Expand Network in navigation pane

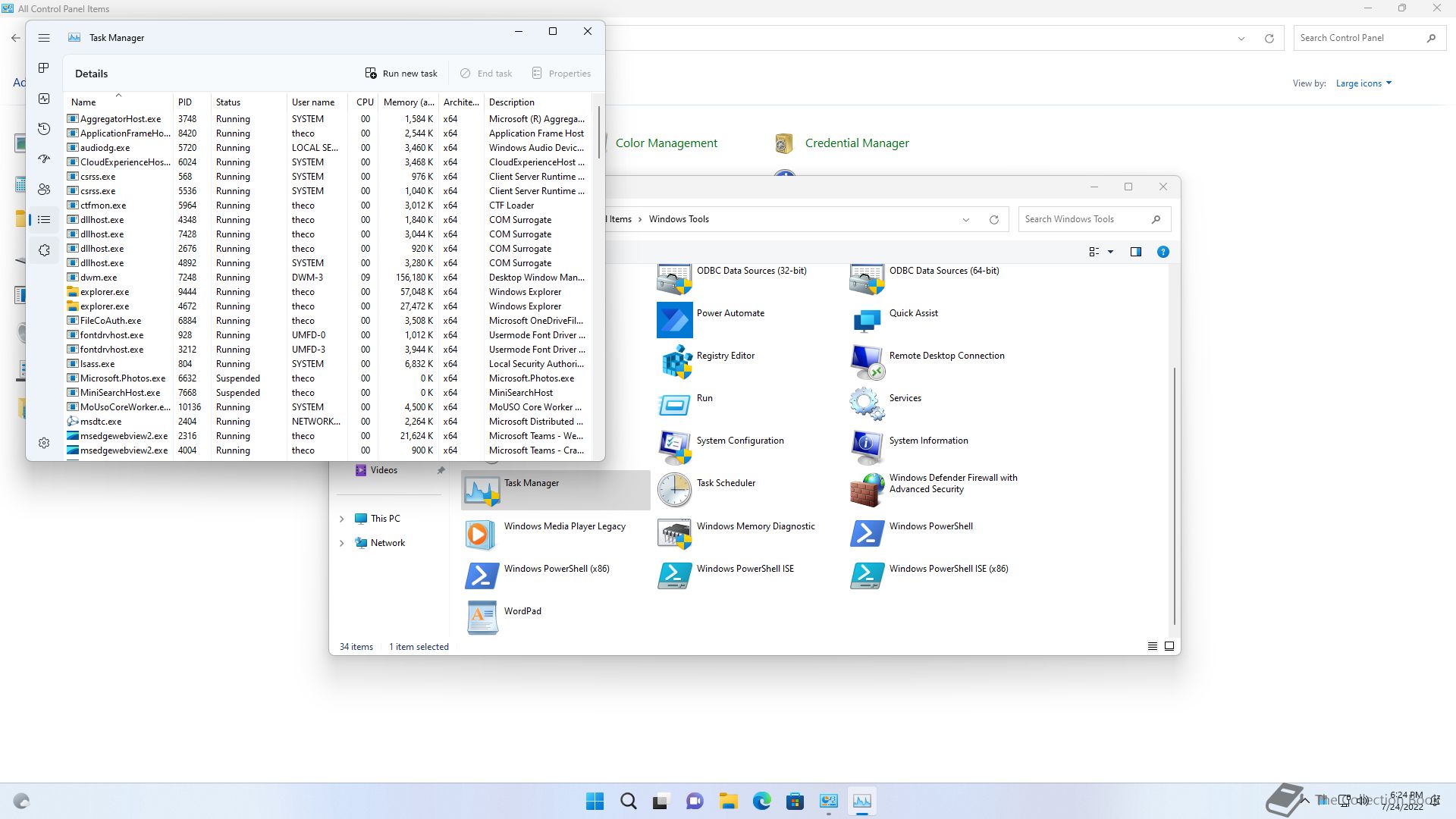341,543
